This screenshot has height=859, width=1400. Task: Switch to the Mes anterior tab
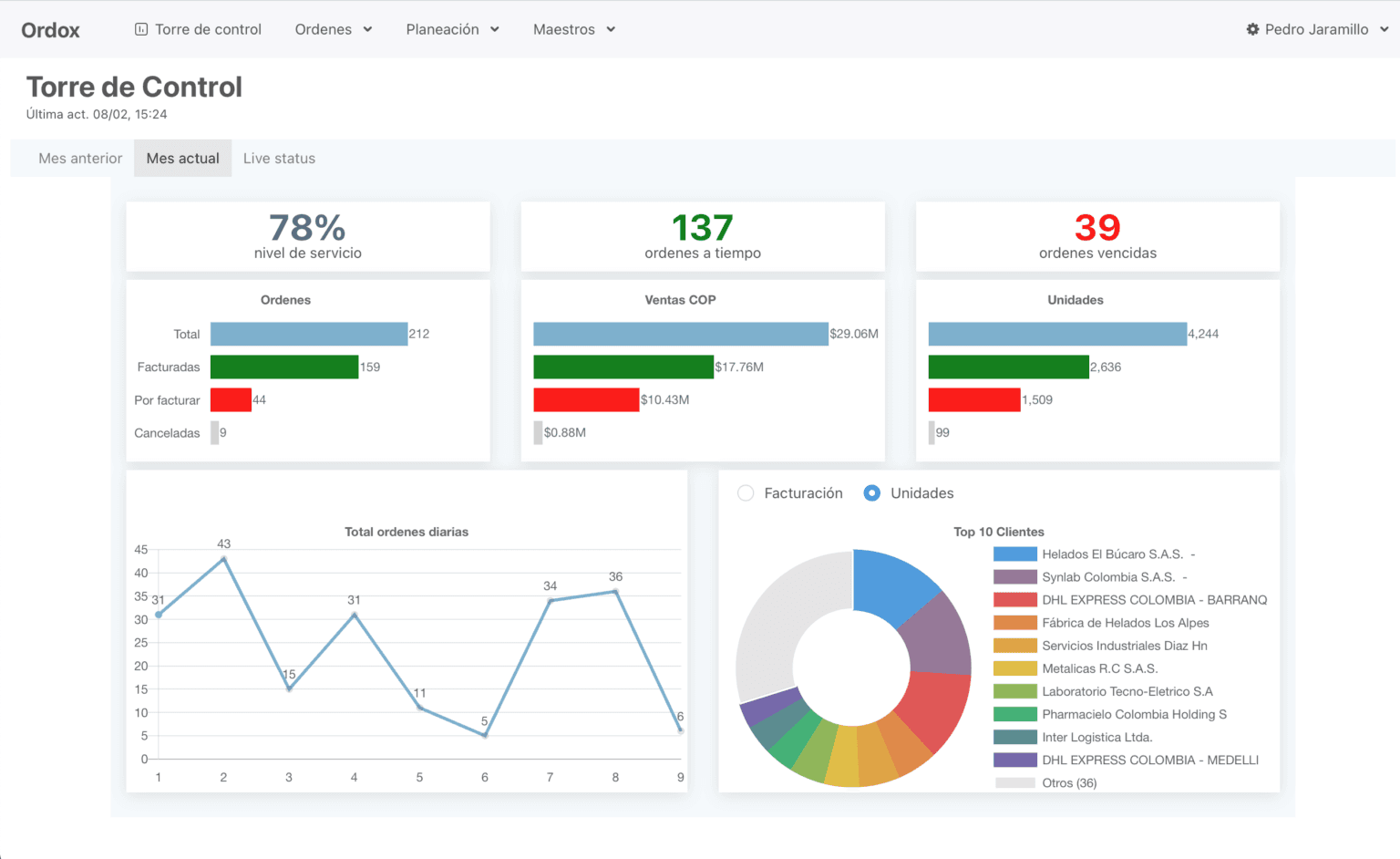(80, 159)
